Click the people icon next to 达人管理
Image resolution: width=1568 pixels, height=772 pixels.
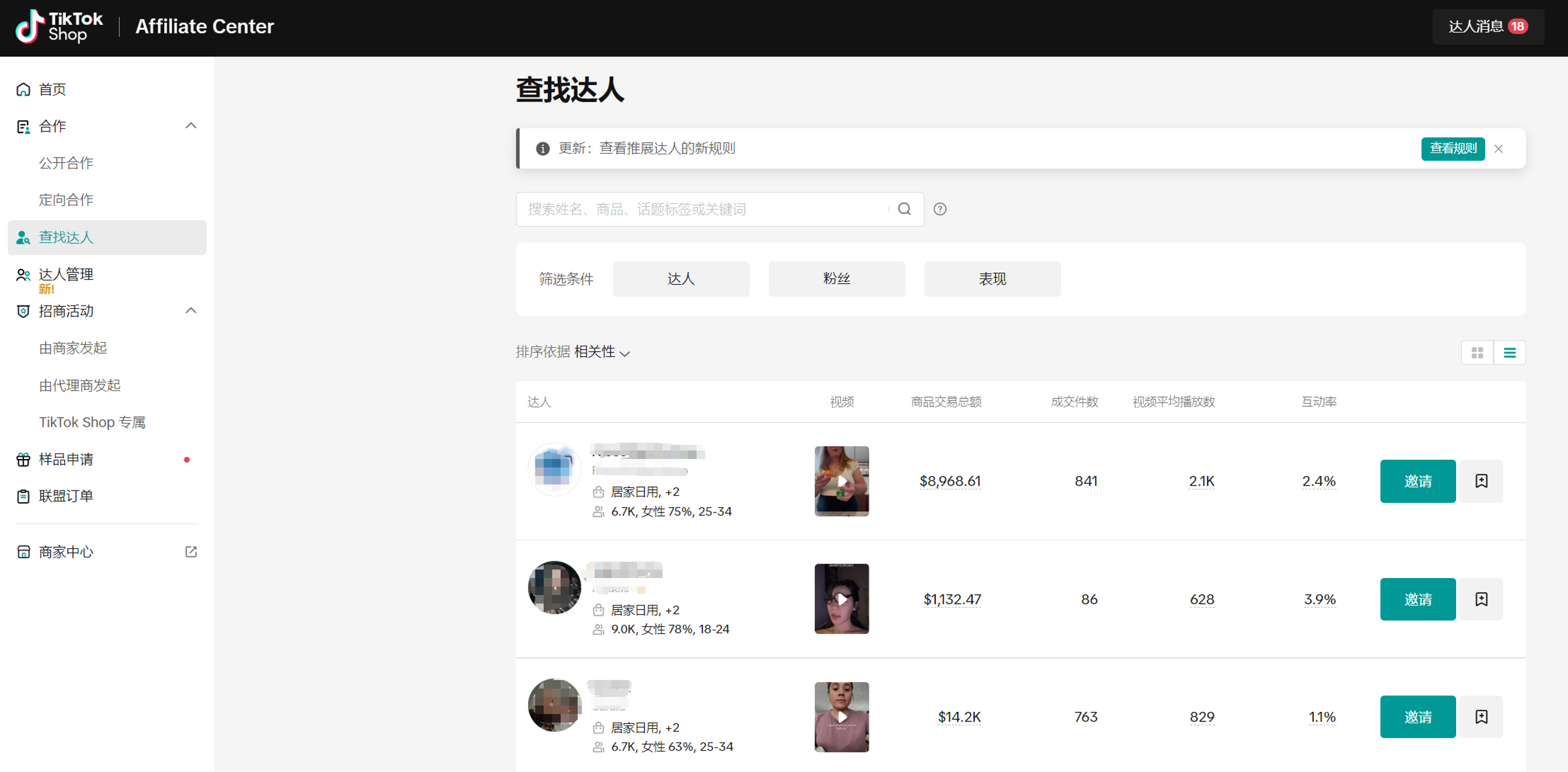[23, 275]
